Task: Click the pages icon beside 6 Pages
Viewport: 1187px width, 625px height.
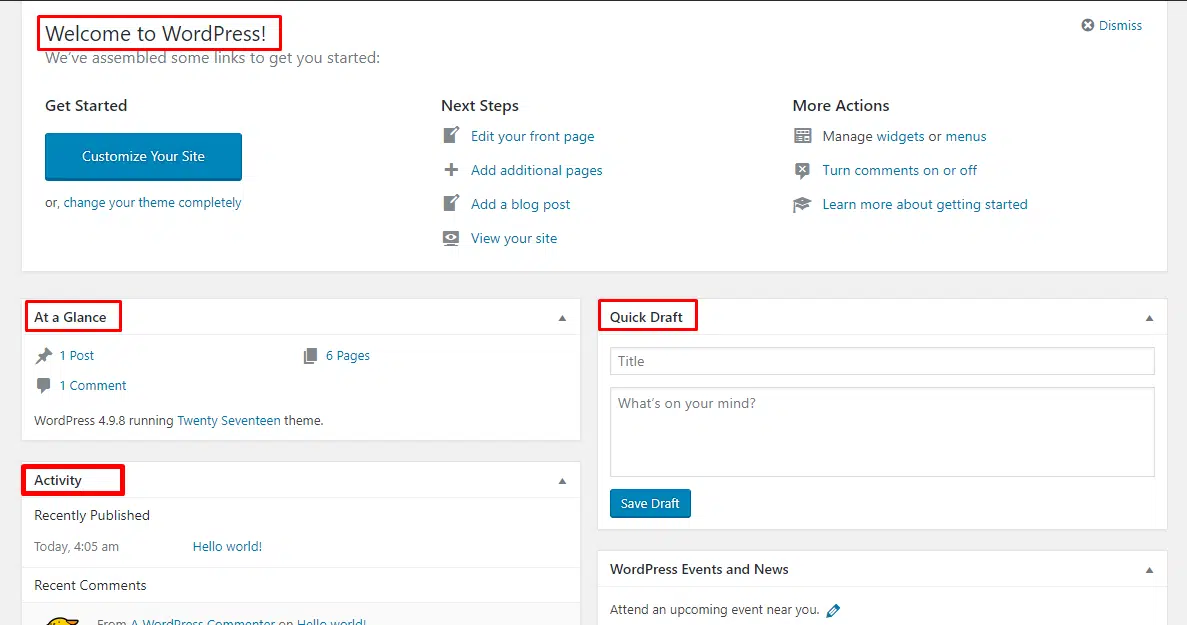Action: click(x=310, y=355)
